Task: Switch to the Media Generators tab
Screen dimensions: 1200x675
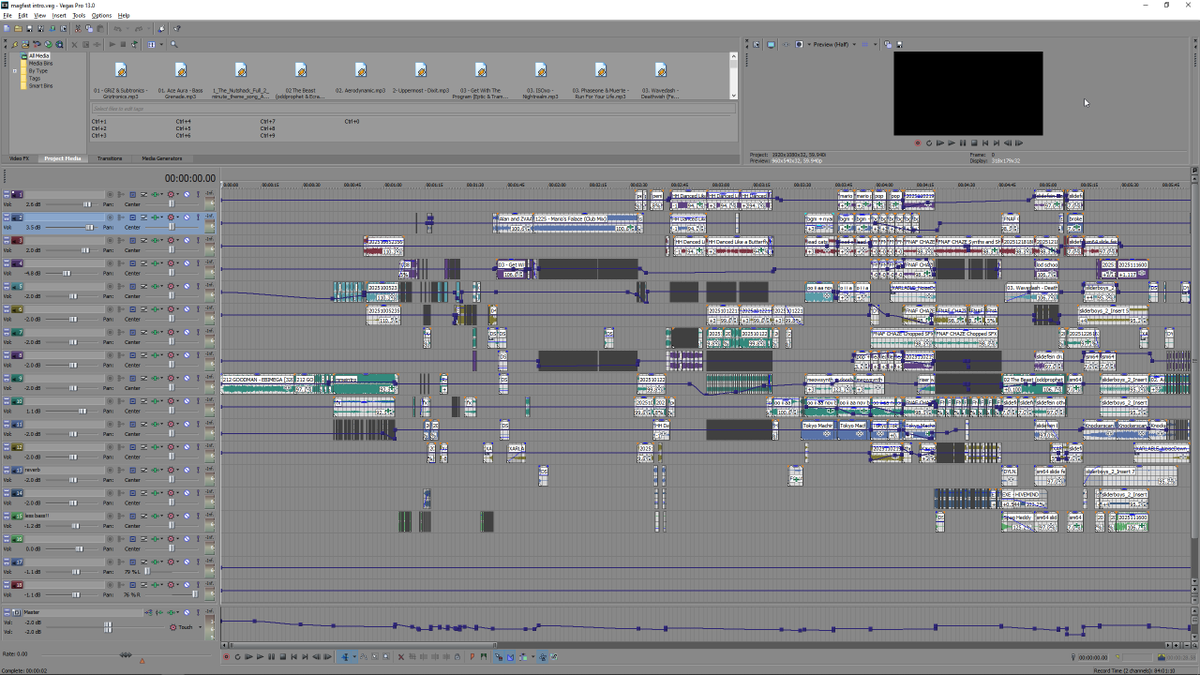Action: point(162,158)
